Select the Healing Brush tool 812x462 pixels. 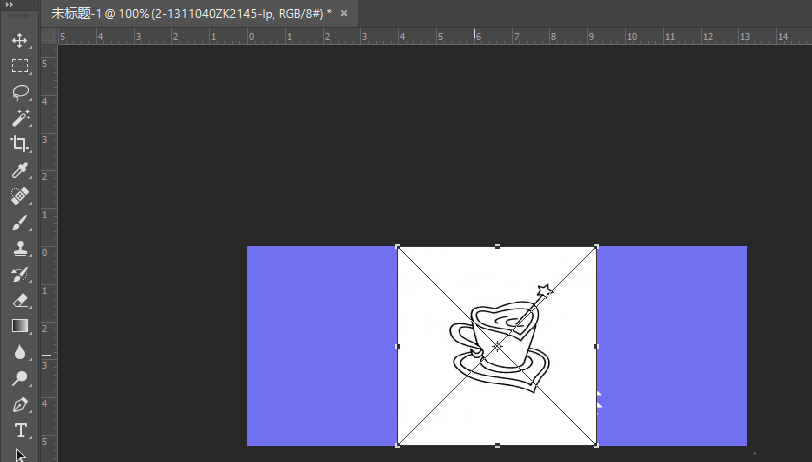pos(20,196)
